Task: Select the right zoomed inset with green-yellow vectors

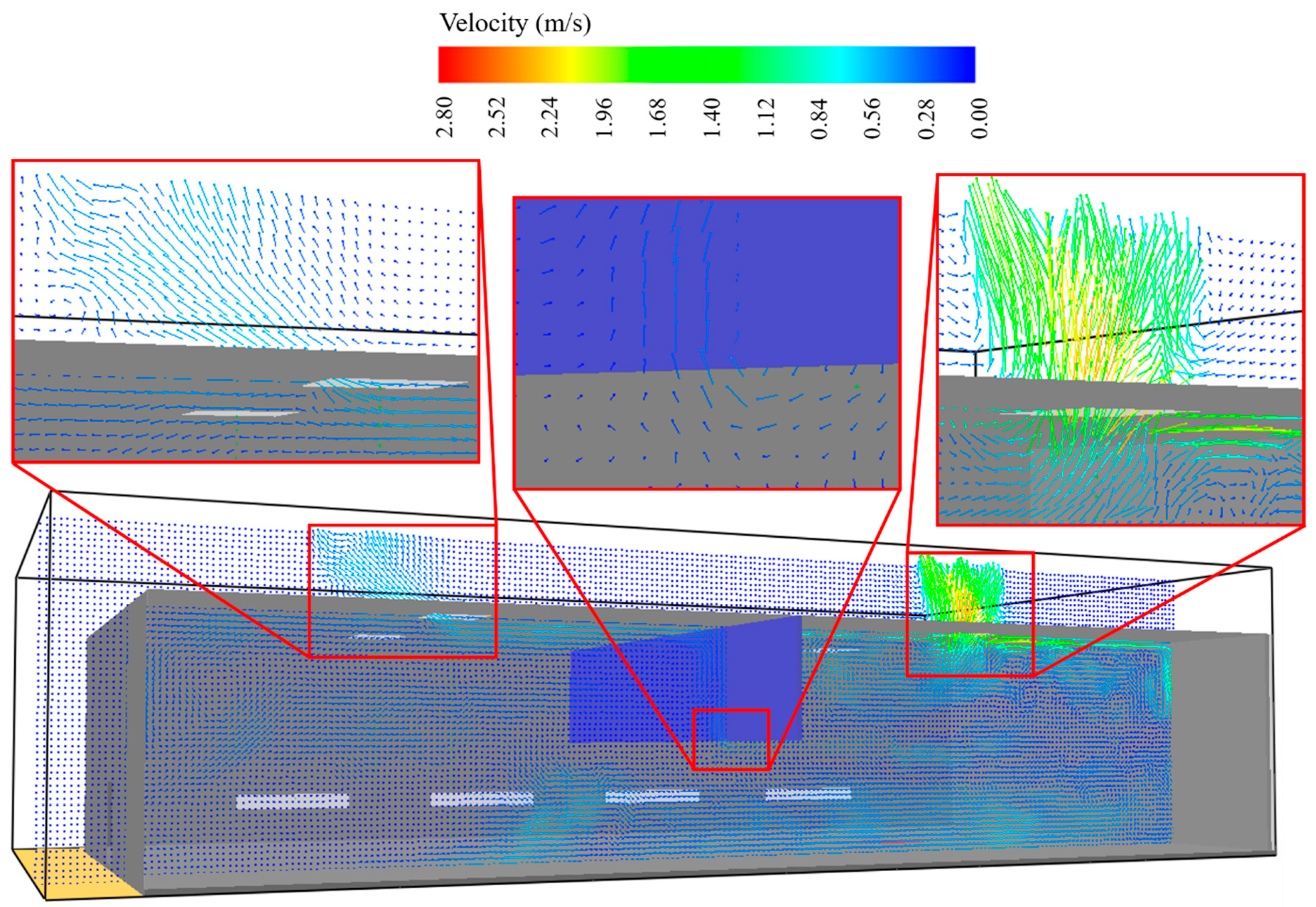Action: pyautogui.click(x=1120, y=350)
